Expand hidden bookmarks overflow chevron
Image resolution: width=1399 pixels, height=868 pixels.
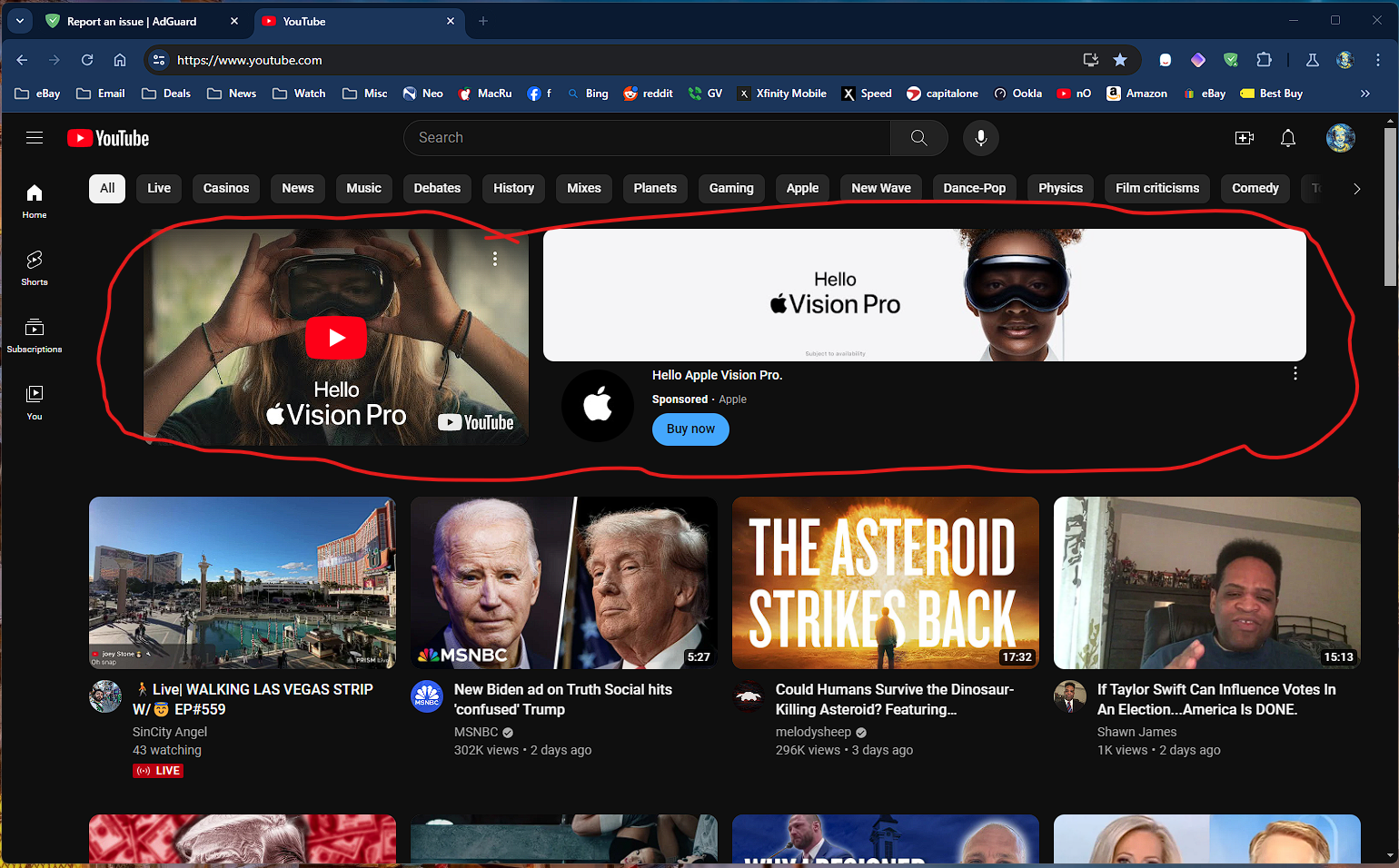[x=1364, y=94]
